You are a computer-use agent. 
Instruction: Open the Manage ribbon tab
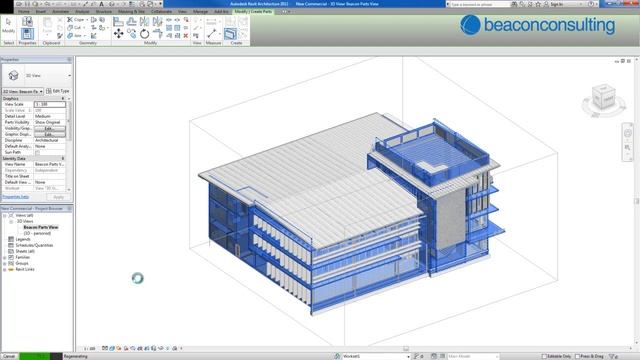click(x=200, y=11)
